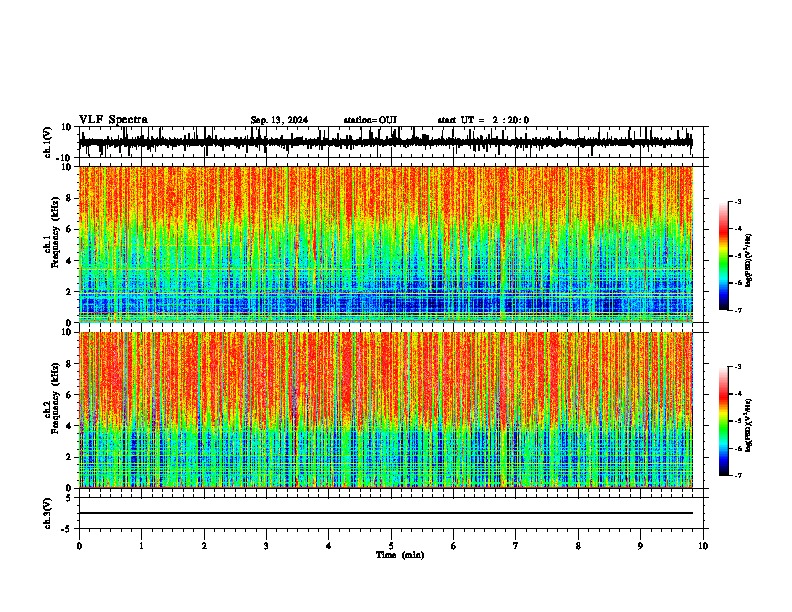Click the "-5" tick on ch.3(V) axis
Screen dimensions: 792x612
67,529
